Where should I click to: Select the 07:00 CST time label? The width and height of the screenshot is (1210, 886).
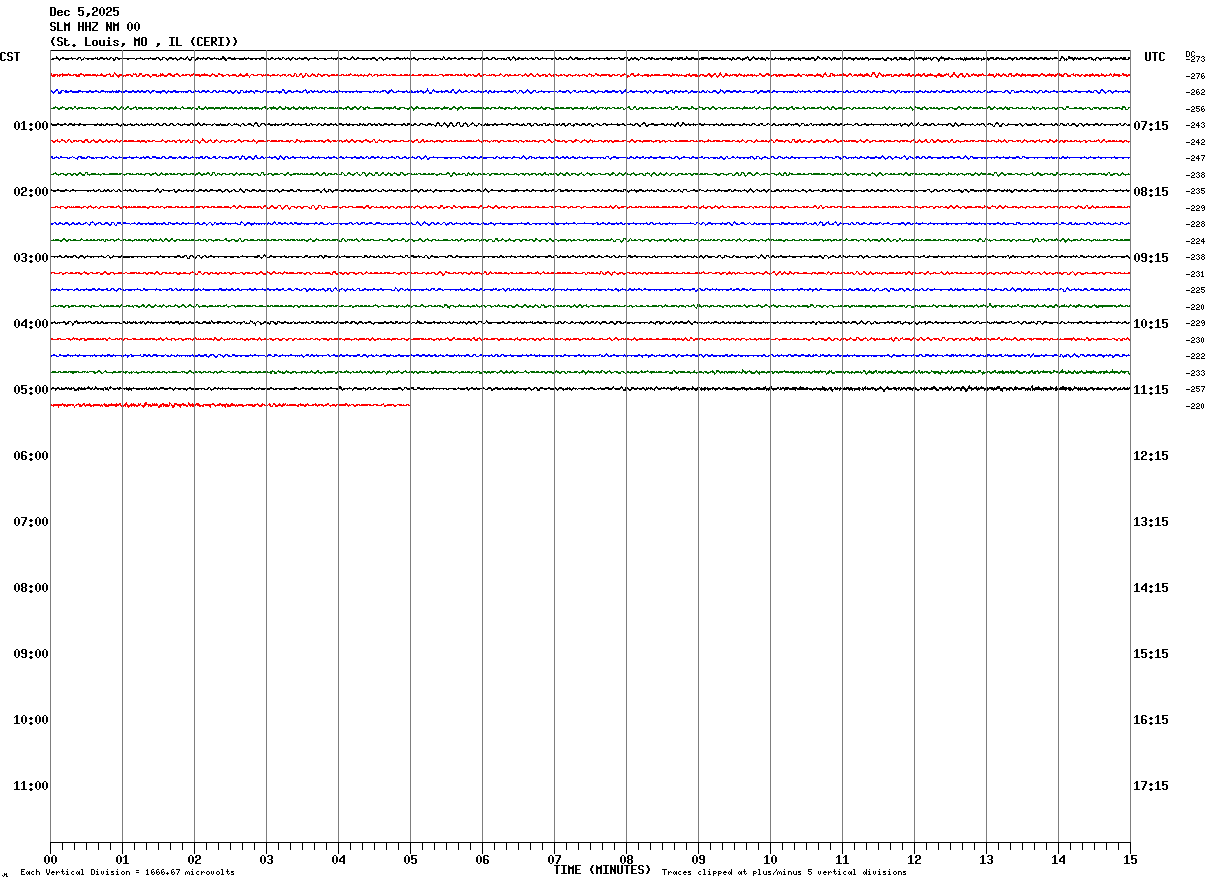tap(31, 522)
